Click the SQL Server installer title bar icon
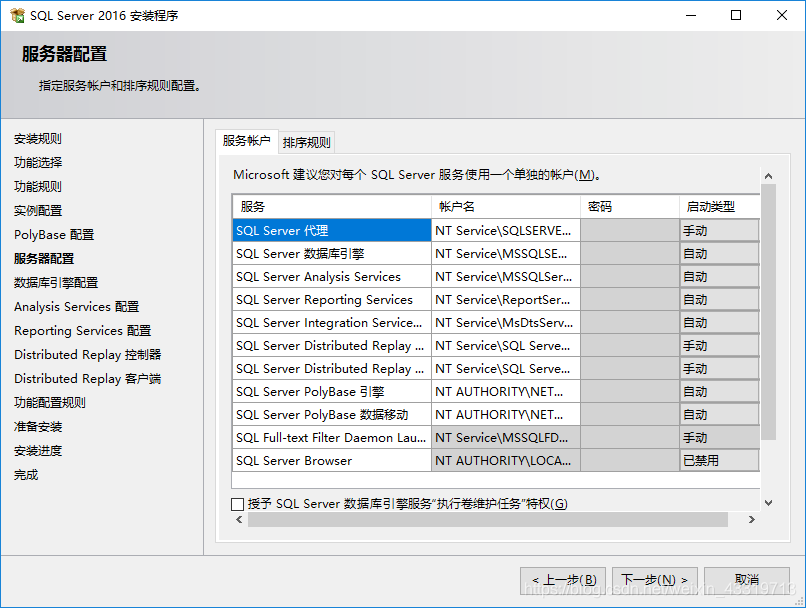The height and width of the screenshot is (608, 806). pos(17,15)
